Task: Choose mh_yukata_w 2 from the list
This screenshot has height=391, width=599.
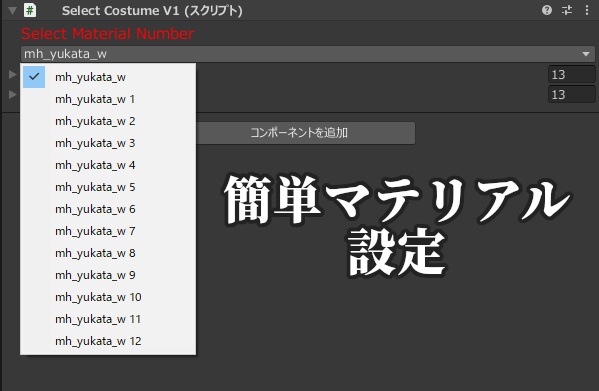Action: (x=108, y=121)
